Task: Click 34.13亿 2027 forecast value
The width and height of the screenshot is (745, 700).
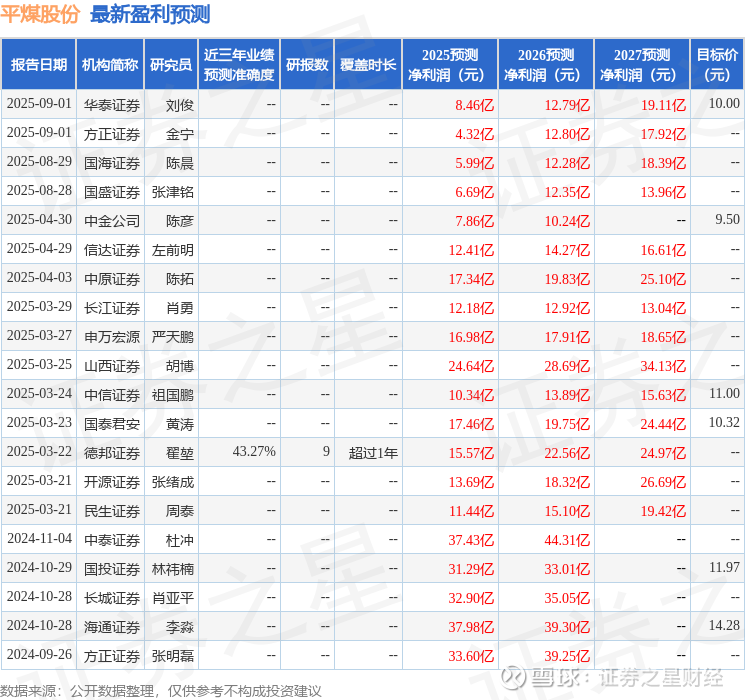Action: [663, 366]
